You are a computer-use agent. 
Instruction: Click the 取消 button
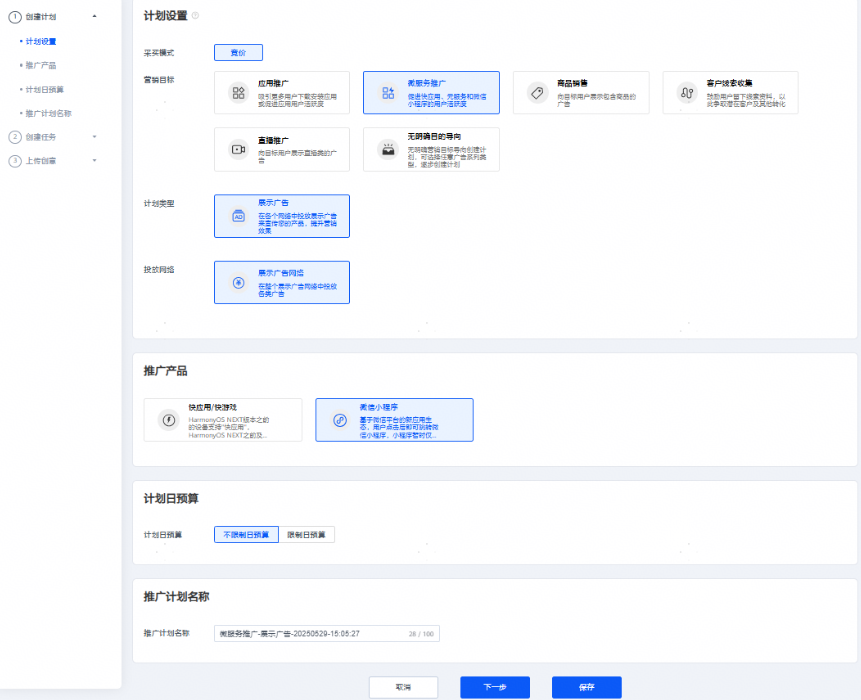click(404, 687)
